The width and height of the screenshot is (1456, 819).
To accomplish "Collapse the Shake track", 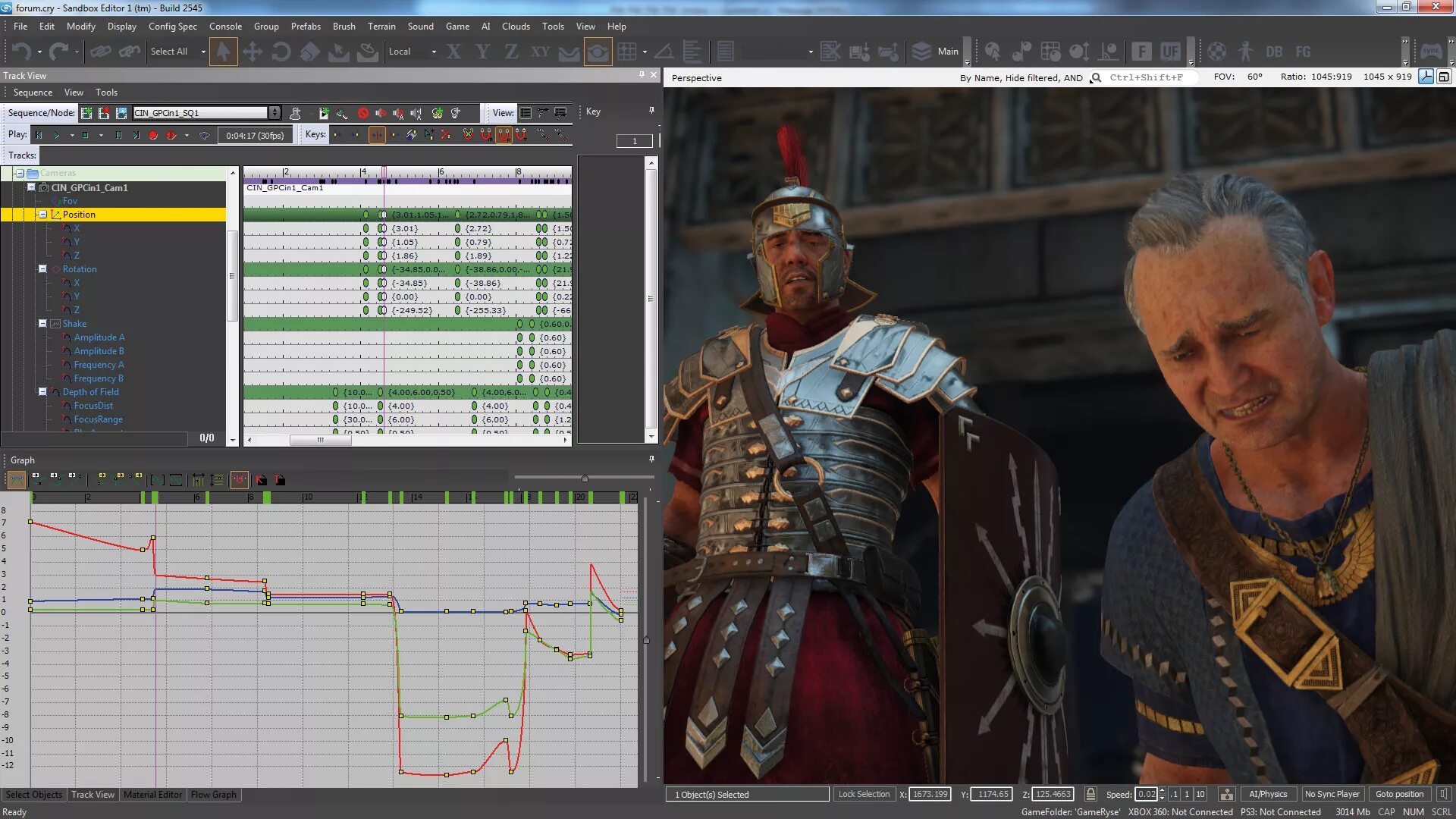I will pyautogui.click(x=43, y=323).
